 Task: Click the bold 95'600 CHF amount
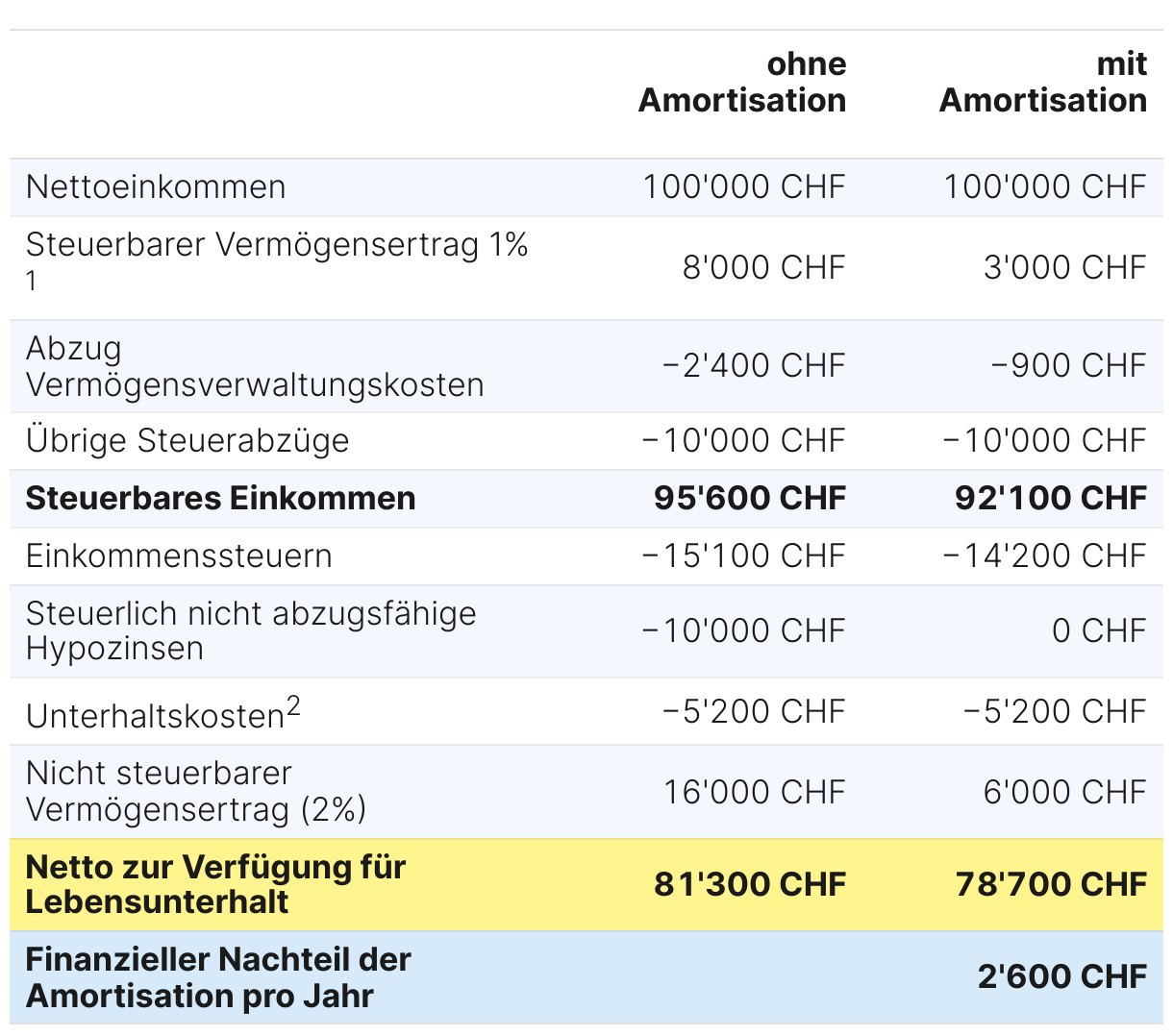tap(749, 498)
